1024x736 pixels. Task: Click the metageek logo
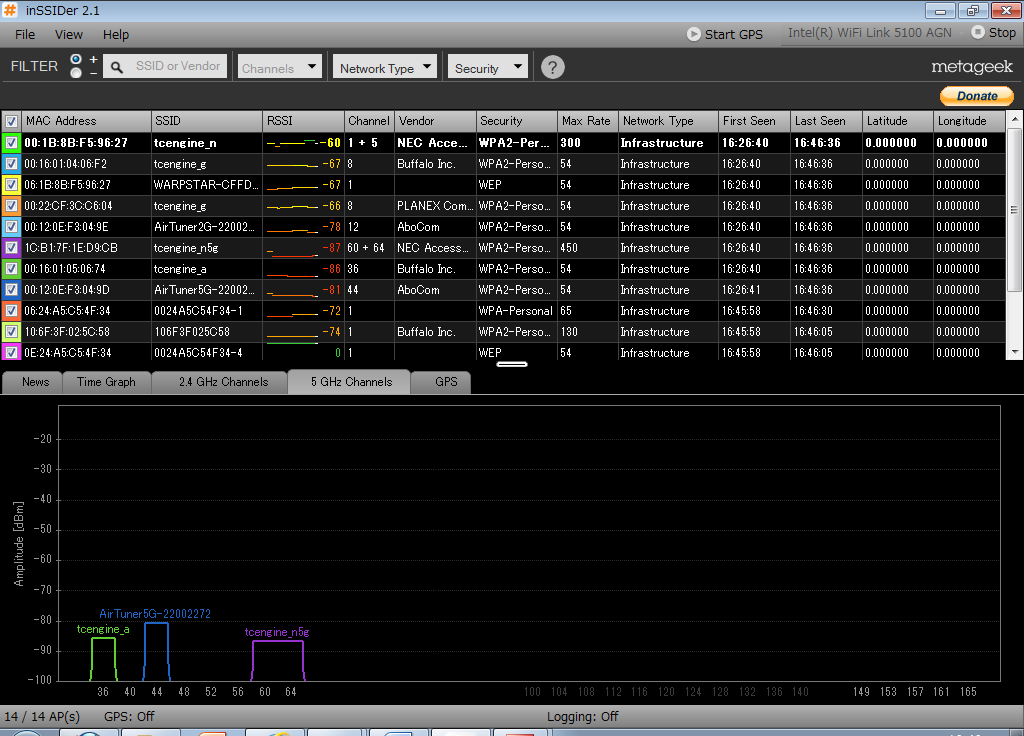pos(972,67)
